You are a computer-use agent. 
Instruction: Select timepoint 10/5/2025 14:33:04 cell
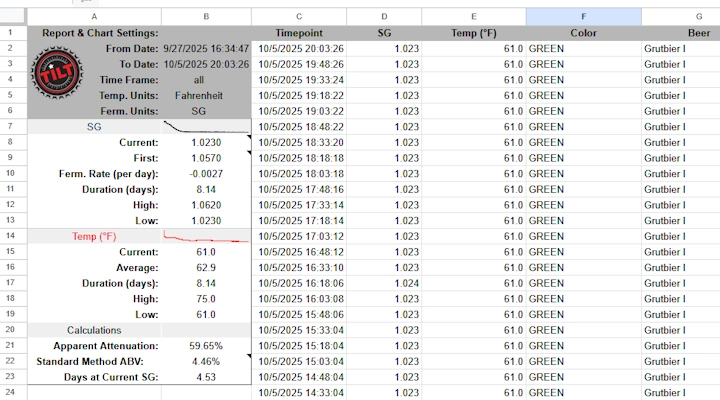click(x=299, y=392)
